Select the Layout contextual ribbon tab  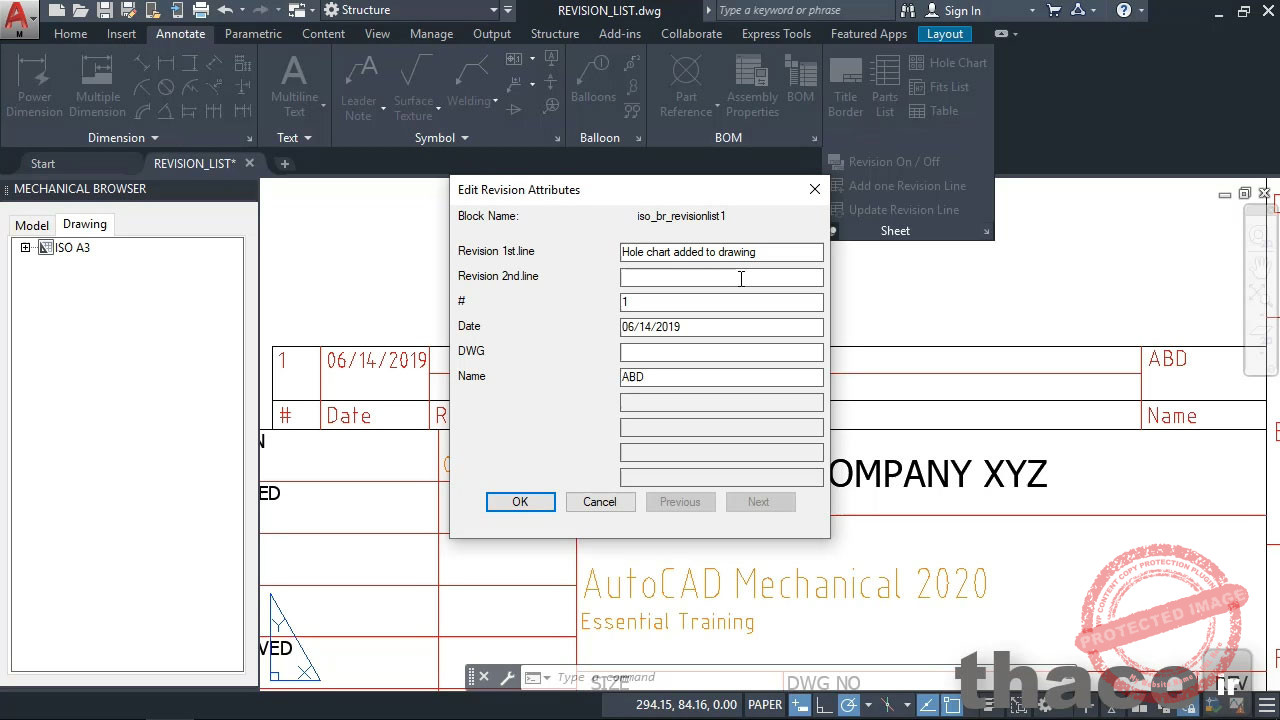[x=945, y=33]
